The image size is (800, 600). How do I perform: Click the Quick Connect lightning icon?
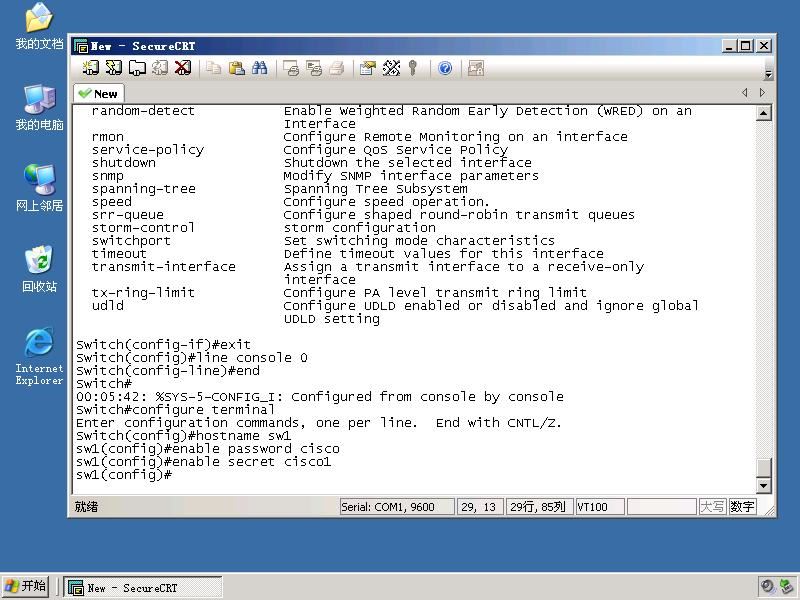tap(114, 68)
